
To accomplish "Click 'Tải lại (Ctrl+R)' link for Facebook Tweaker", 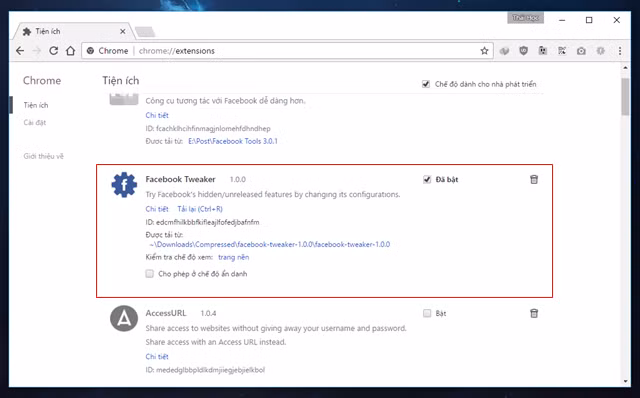I will tap(200, 209).
